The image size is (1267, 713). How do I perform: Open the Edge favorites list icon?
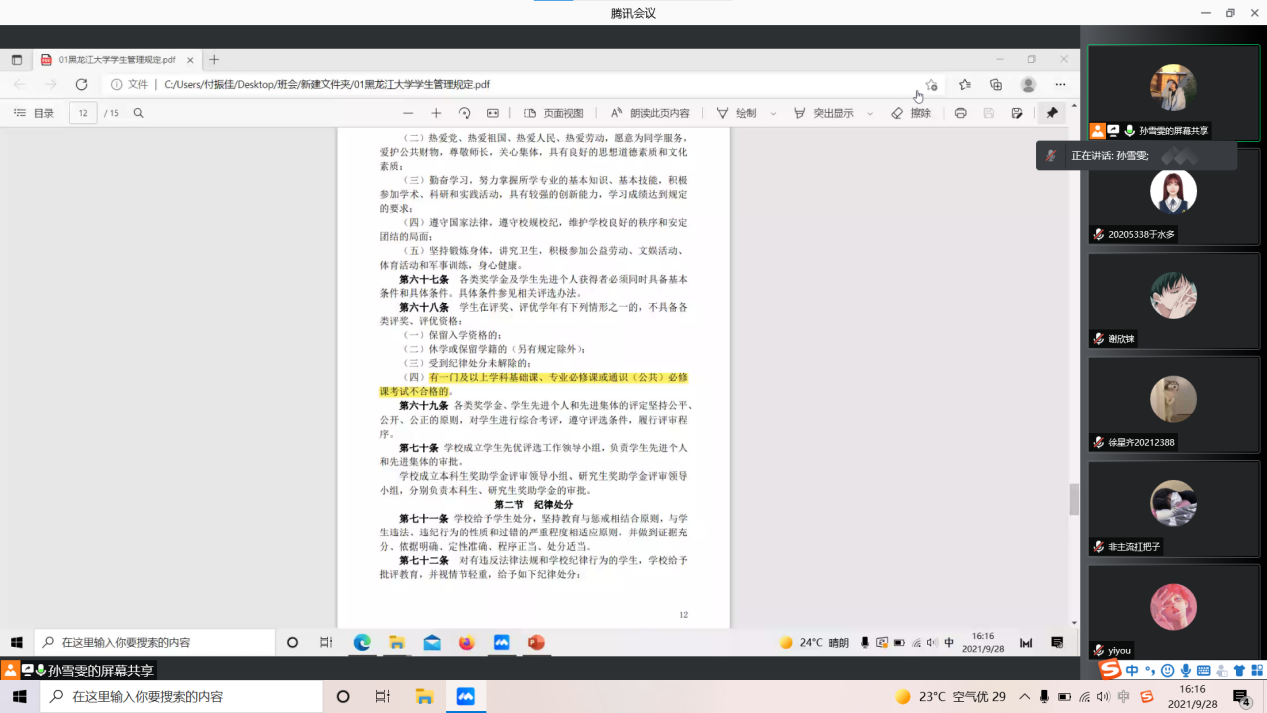coord(964,85)
